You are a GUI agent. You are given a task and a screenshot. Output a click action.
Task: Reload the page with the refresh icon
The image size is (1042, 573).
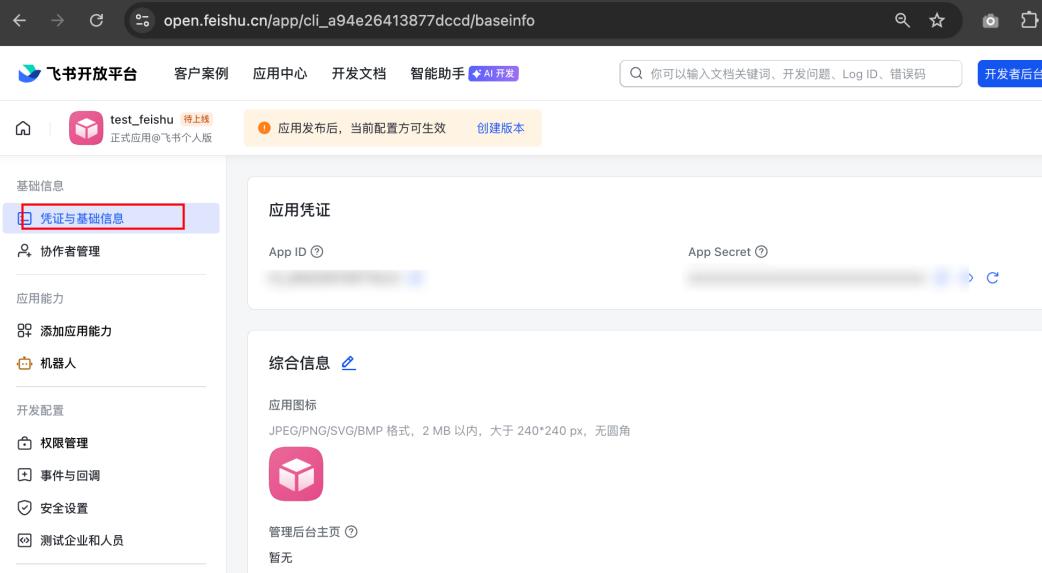pyautogui.click(x=96, y=21)
